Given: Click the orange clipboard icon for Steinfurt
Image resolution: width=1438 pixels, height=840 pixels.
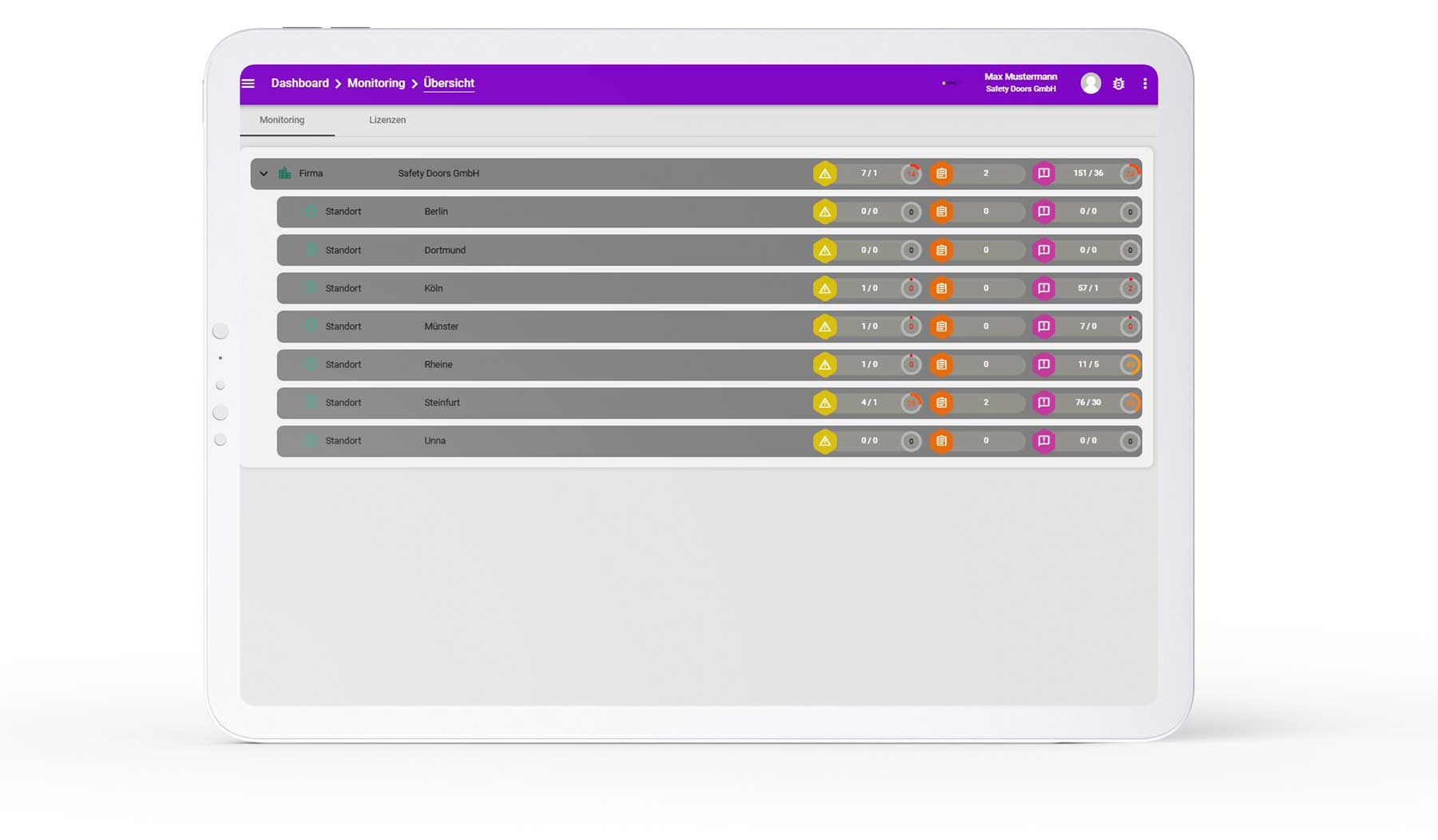Looking at the screenshot, I should pos(941,402).
